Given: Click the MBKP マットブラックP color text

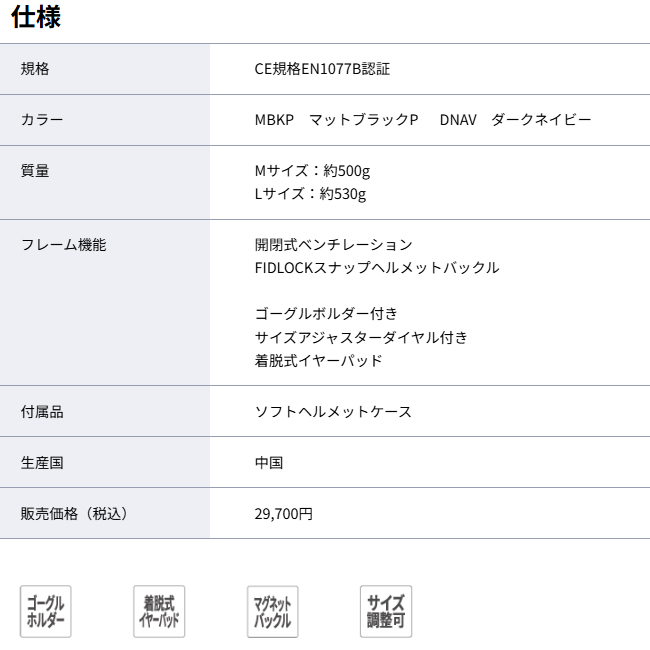Looking at the screenshot, I should pos(336,120).
